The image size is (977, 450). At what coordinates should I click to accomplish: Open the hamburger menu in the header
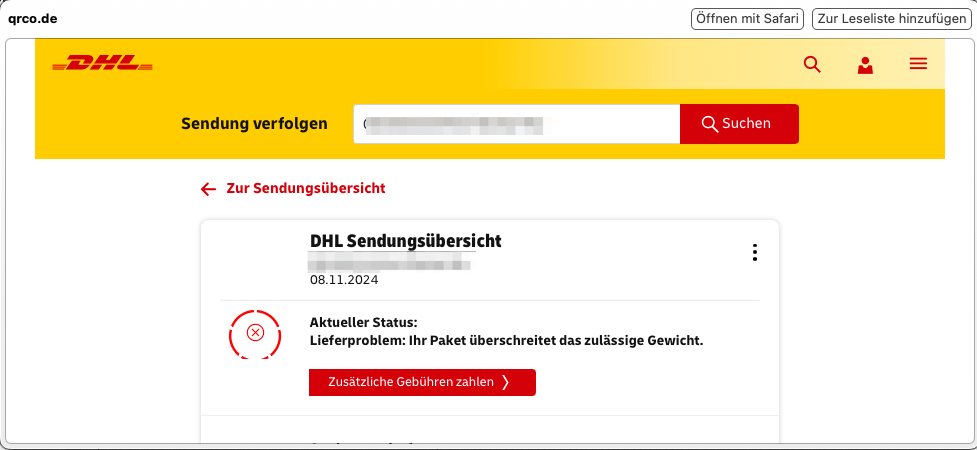tap(918, 64)
